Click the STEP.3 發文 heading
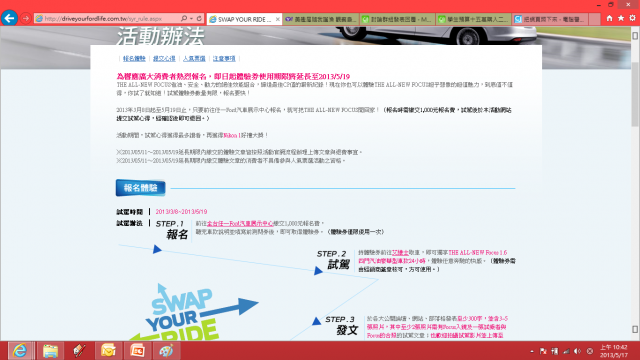Image resolution: width=640 pixels, height=360 pixels. (341, 325)
